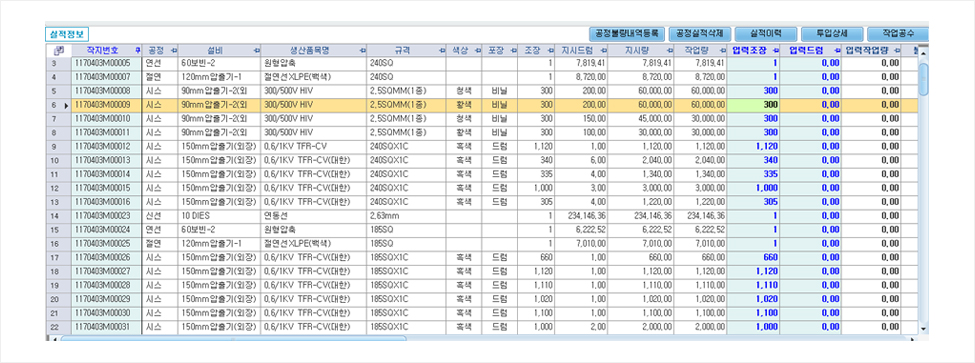Click the grid corner select-all icon
Image resolution: width=975 pixels, height=363 pixels.
click(x=58, y=50)
